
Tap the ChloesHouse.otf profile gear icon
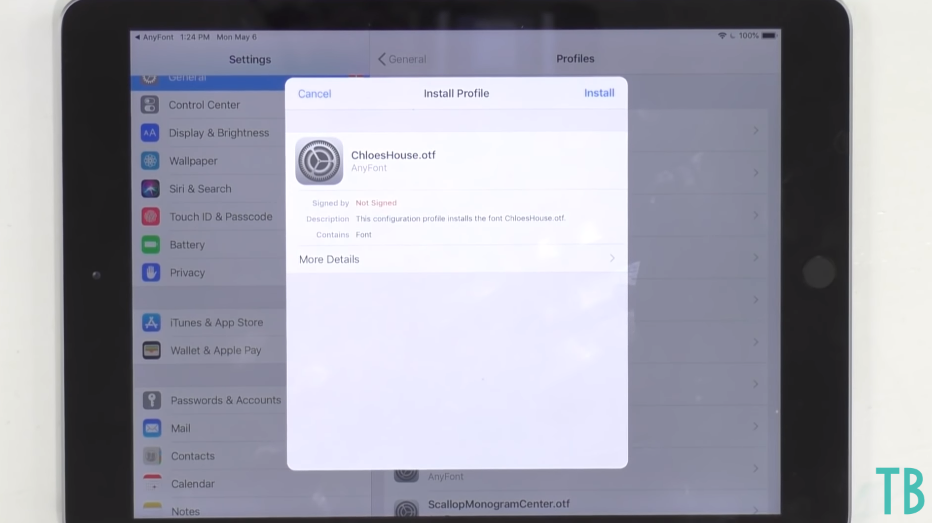tap(319, 161)
